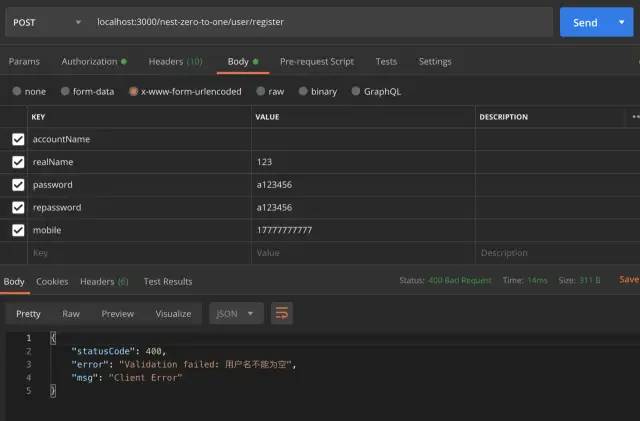This screenshot has width=640, height=421.
Task: Open the response Headers (6) tab
Action: coord(104,281)
